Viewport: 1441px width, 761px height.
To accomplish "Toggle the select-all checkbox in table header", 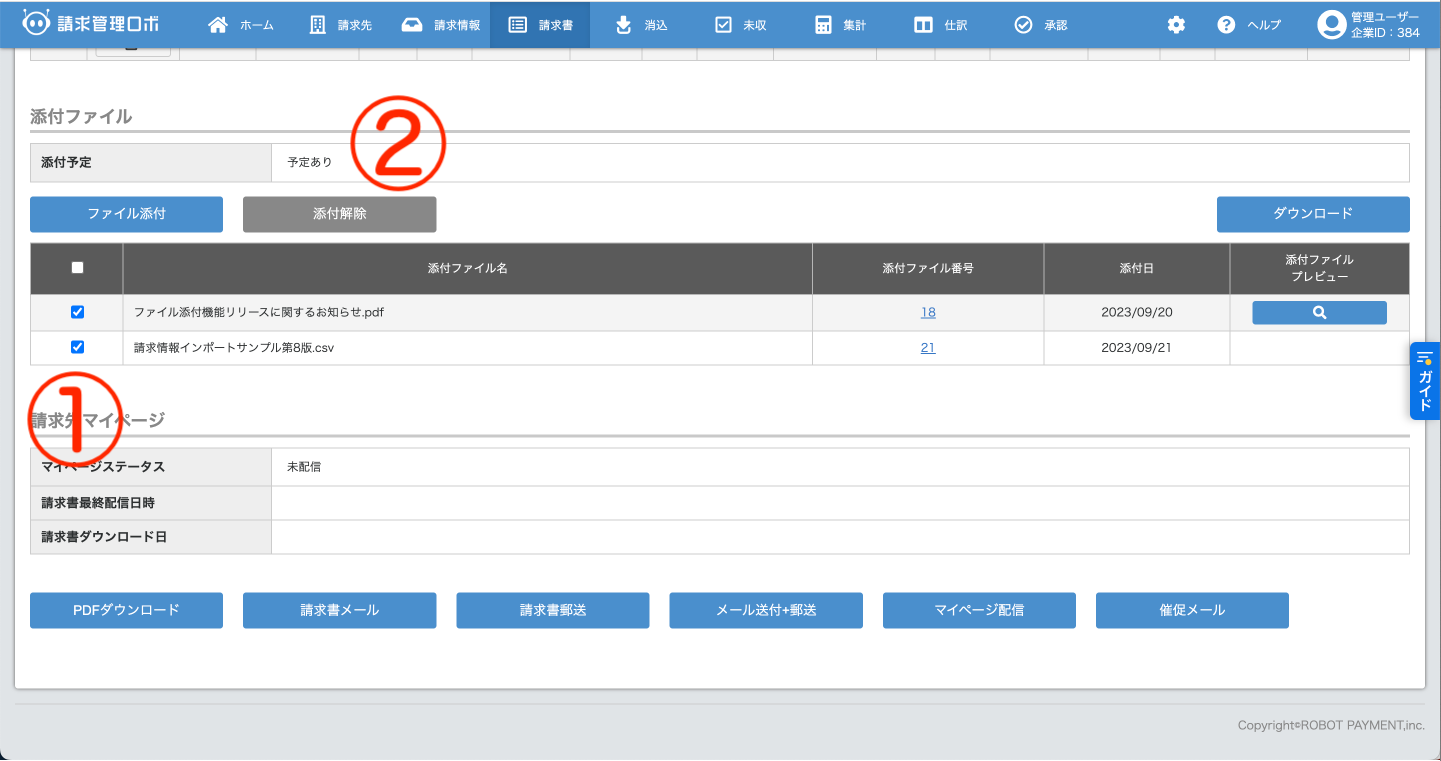I will pyautogui.click(x=78, y=268).
